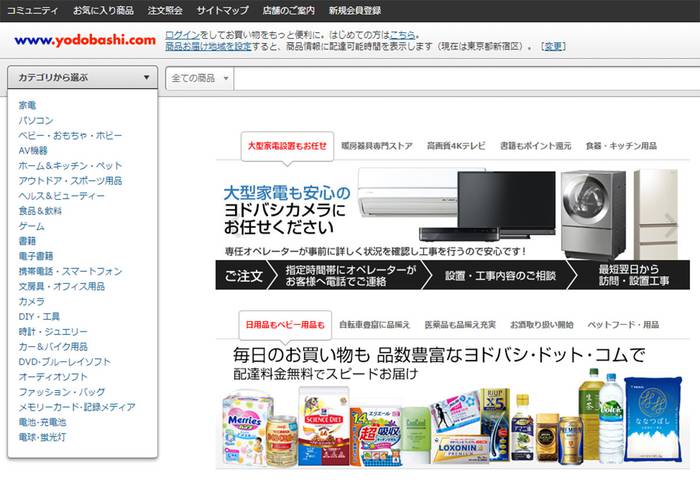Select 携帯電話・スマートフォン category

pos(70,271)
